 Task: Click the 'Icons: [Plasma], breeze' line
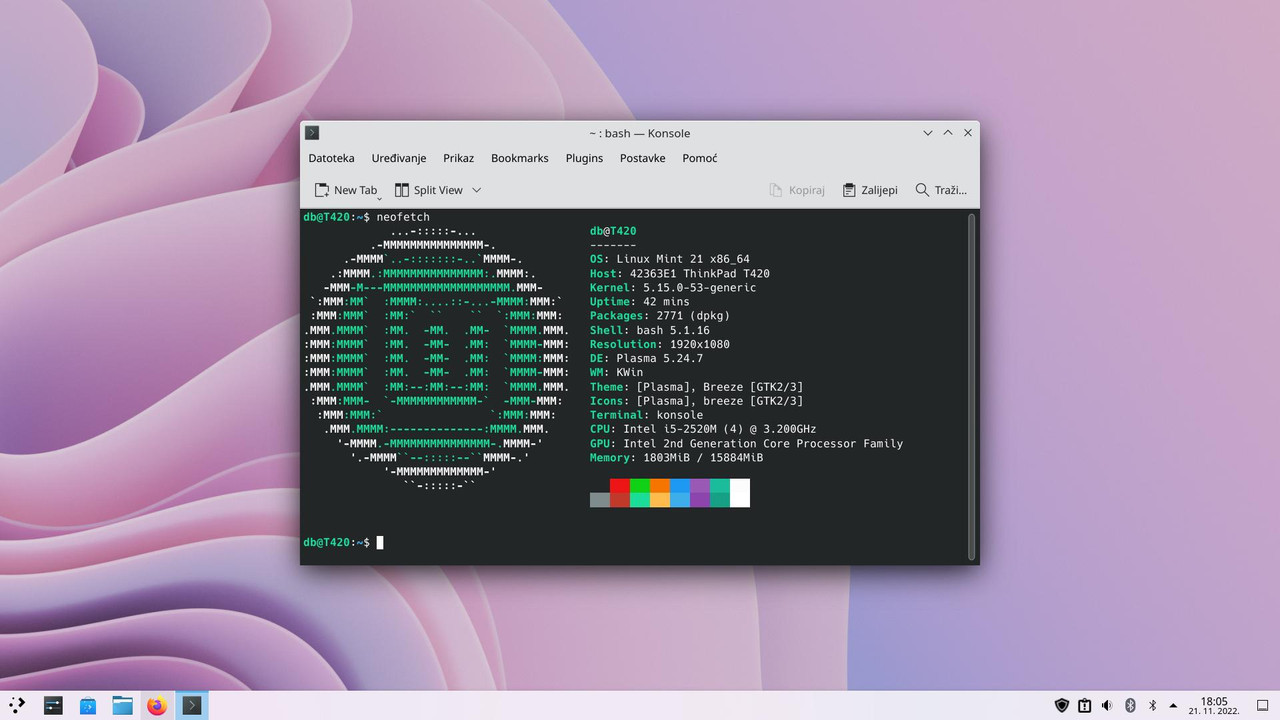tap(697, 400)
